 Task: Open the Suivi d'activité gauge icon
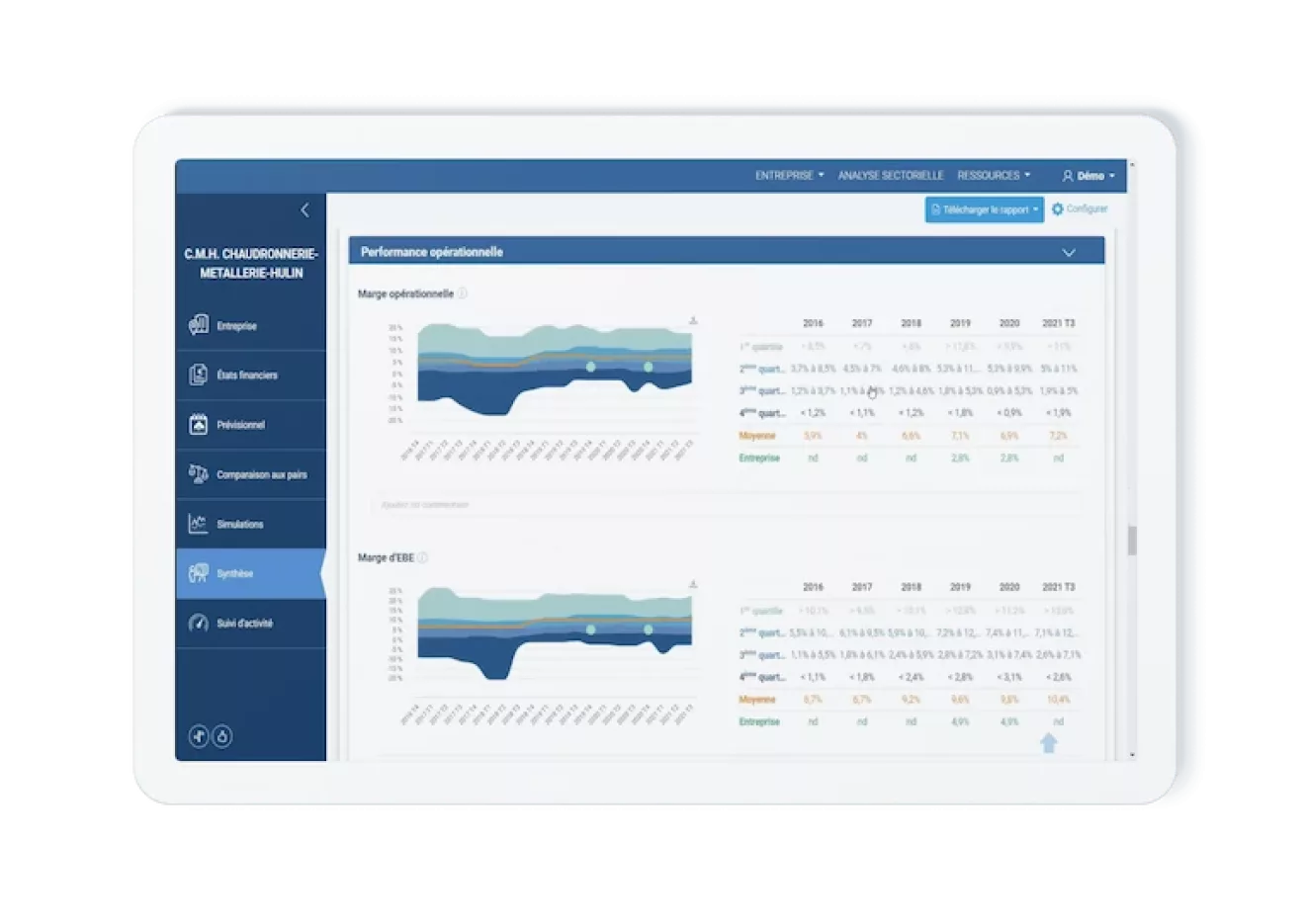point(199,623)
